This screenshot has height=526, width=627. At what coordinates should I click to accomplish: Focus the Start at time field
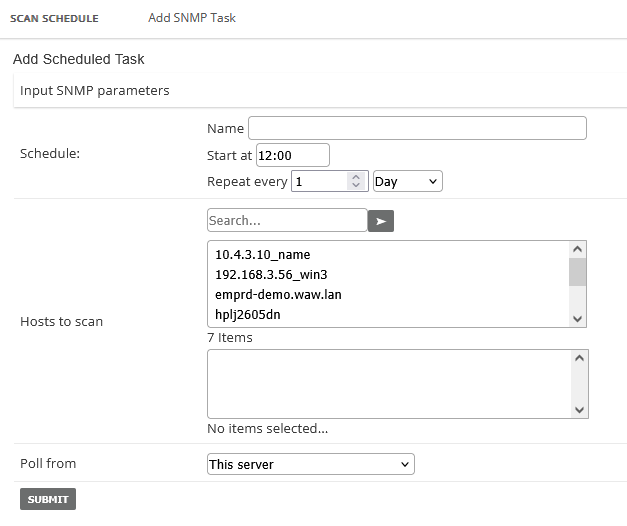292,155
